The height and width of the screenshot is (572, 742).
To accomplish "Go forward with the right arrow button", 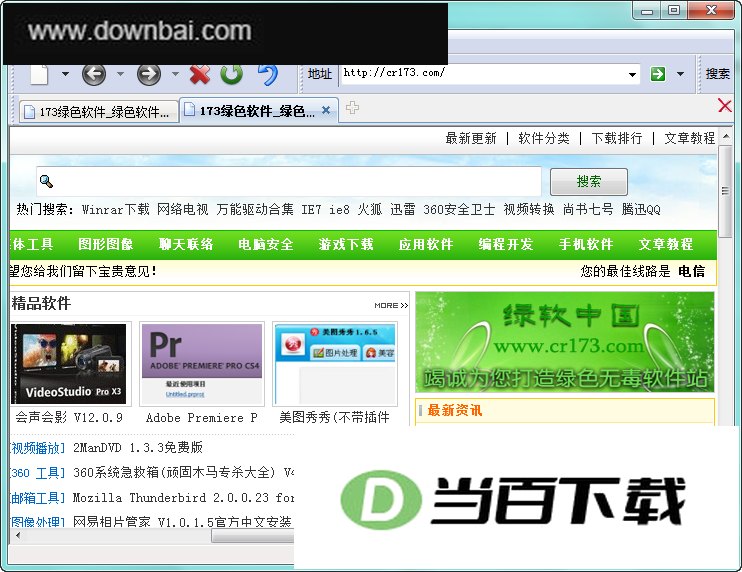I will tap(149, 74).
